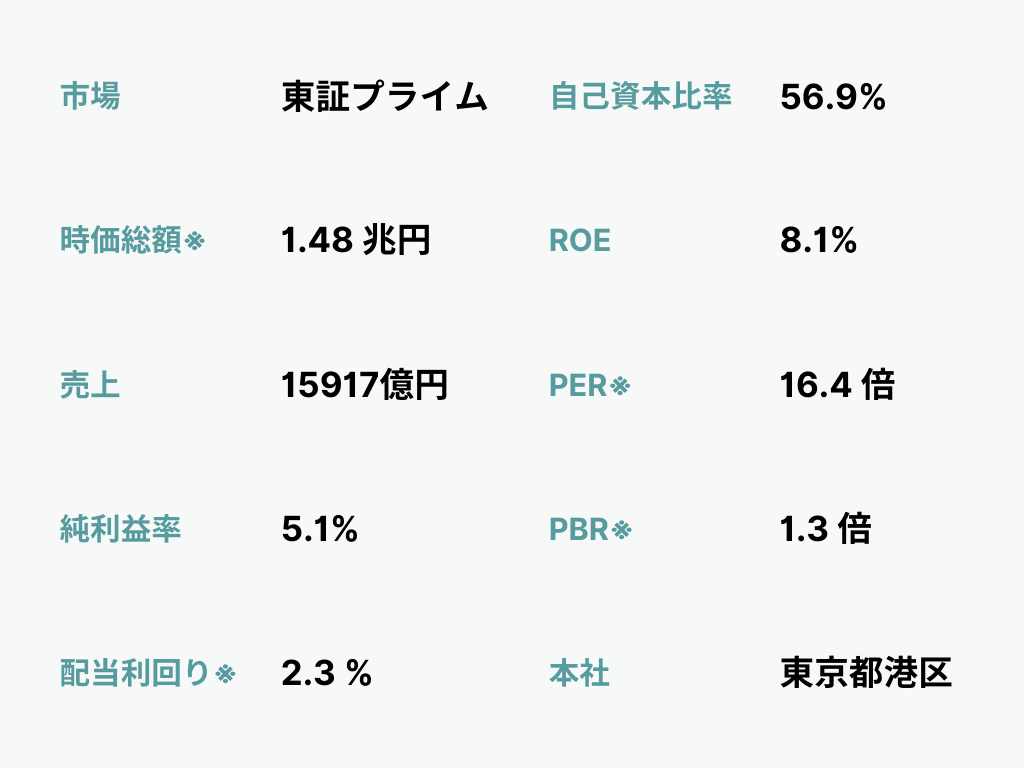Click the 56.9% equity ratio value
The image size is (1024, 768).
[x=833, y=97]
